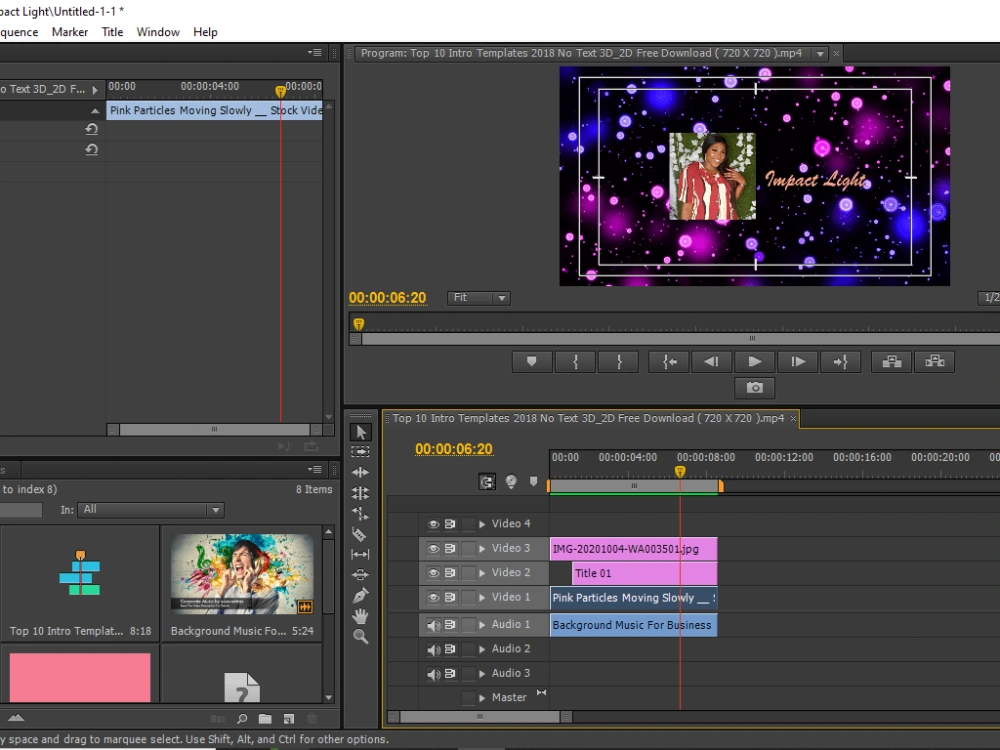Reset first effect in Effect Controls

click(92, 129)
